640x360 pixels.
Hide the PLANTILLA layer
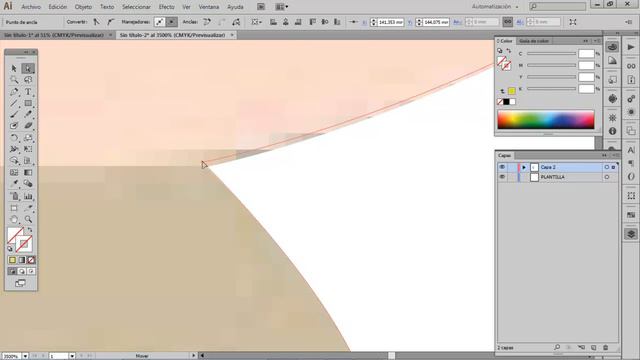(x=502, y=177)
